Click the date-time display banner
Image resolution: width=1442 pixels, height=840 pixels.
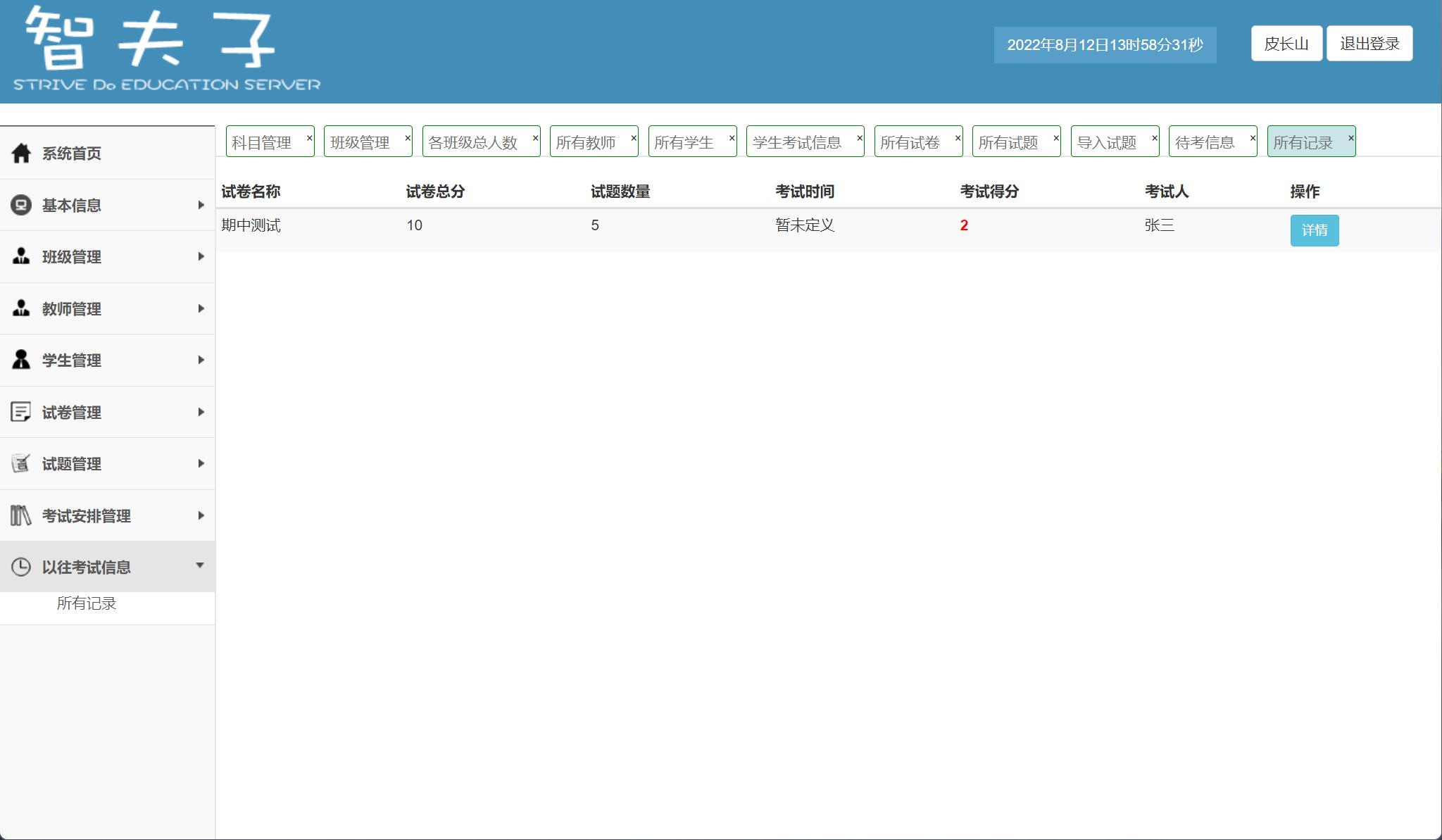coord(1104,44)
